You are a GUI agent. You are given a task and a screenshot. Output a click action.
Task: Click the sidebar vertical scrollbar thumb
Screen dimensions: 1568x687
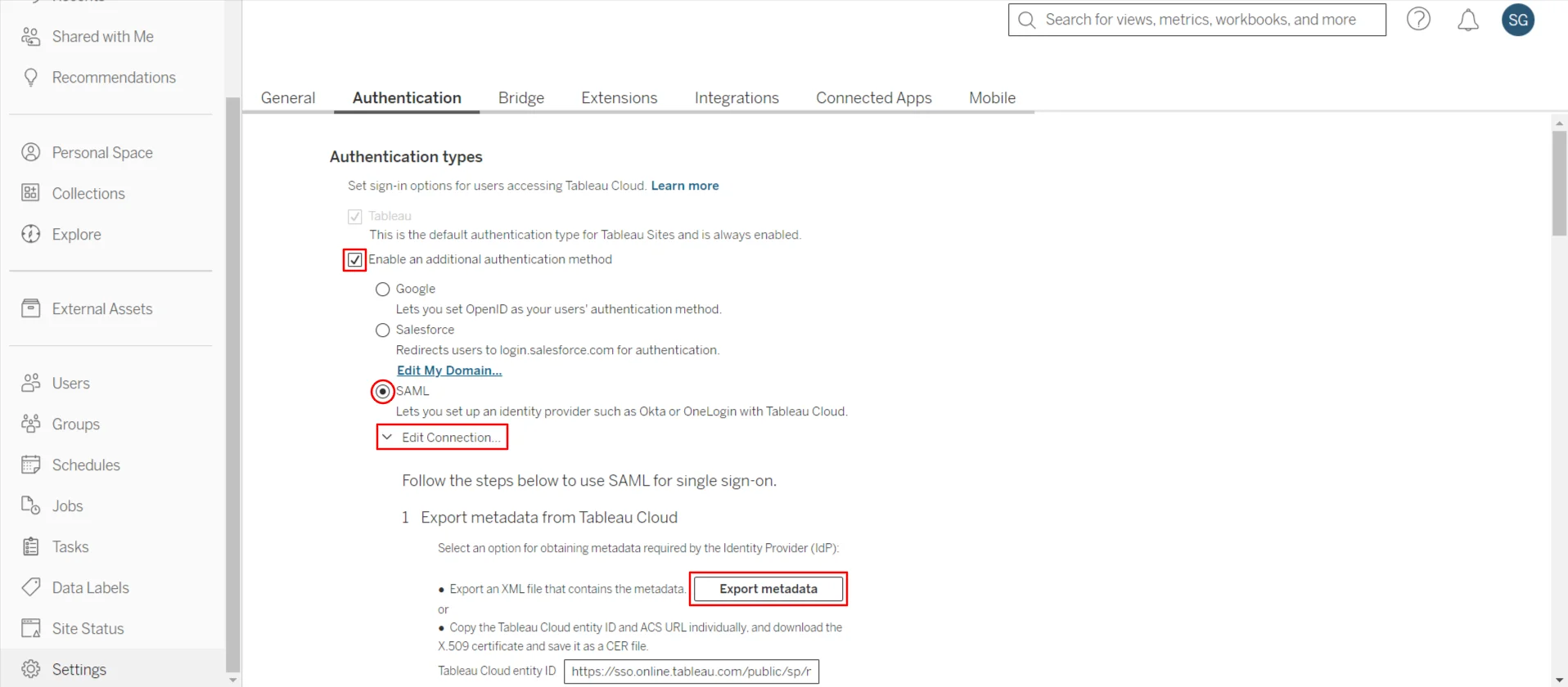(x=232, y=384)
